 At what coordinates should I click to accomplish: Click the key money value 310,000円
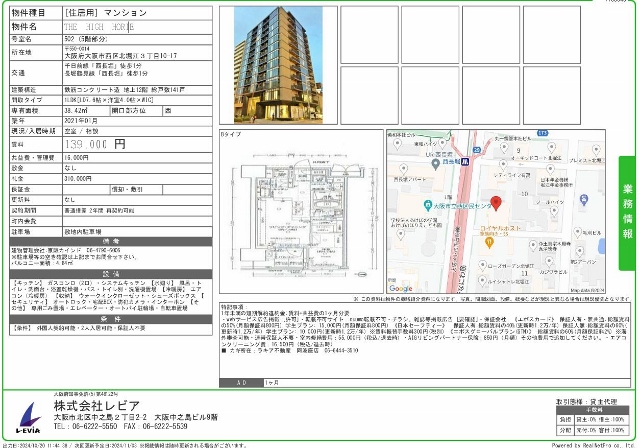78,179
